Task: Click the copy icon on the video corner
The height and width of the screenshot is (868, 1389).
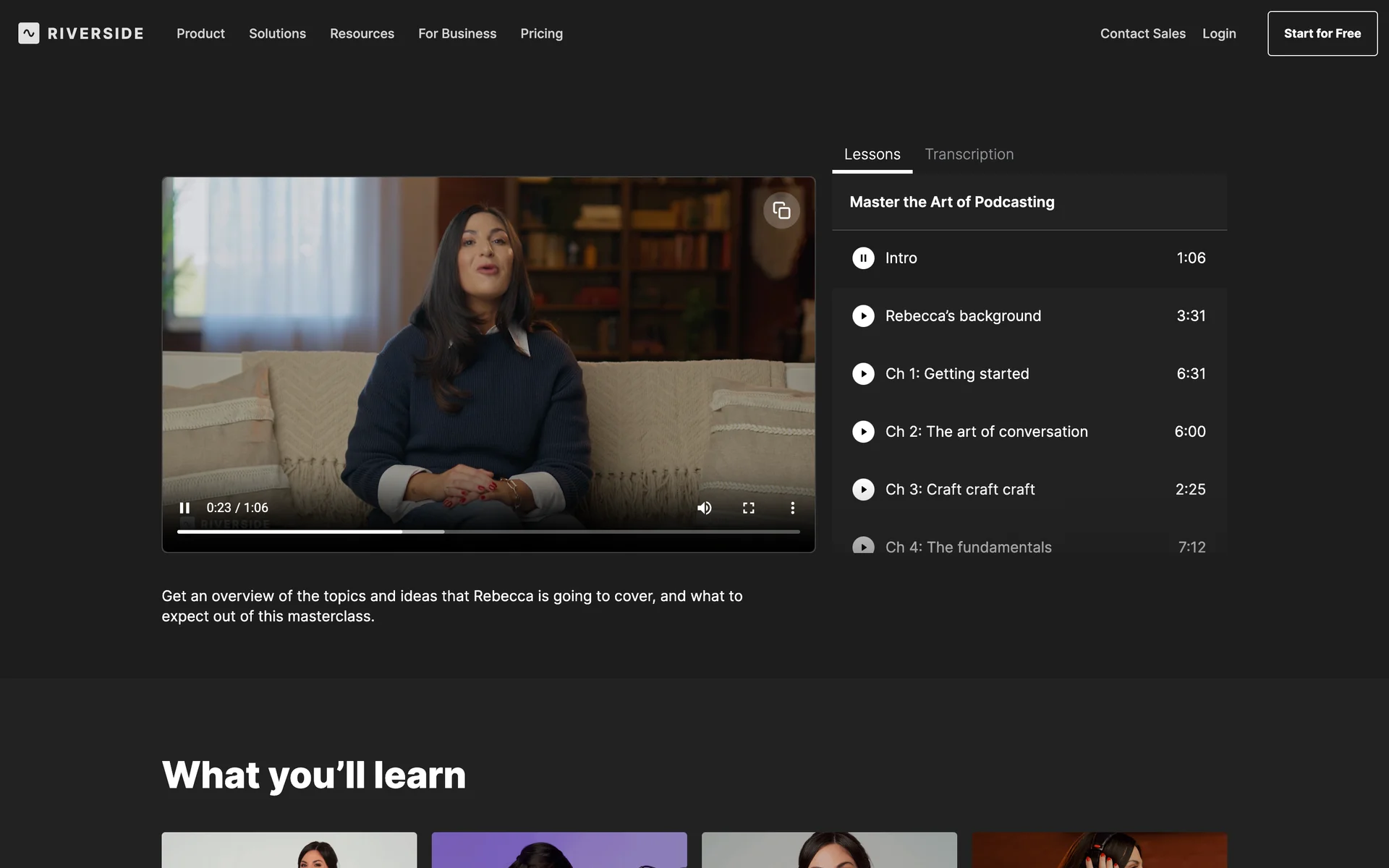Action: 781,210
